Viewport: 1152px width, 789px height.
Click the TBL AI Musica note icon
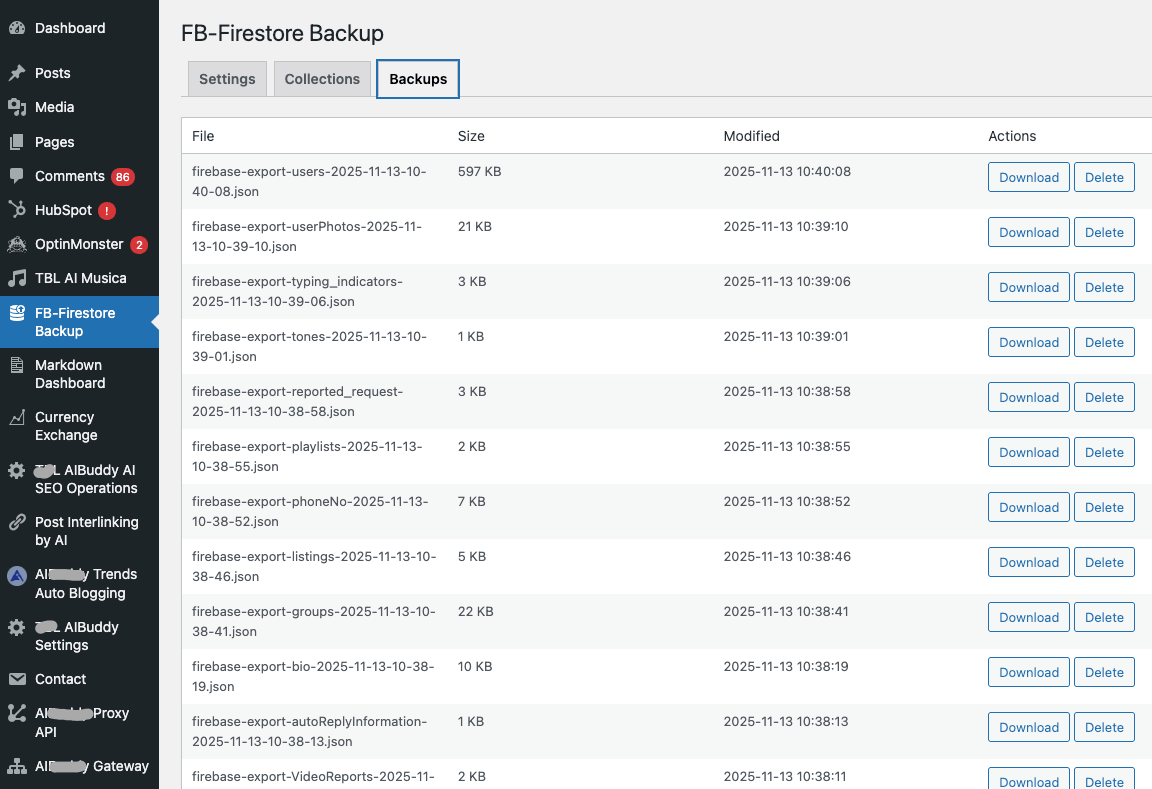click(x=17, y=278)
